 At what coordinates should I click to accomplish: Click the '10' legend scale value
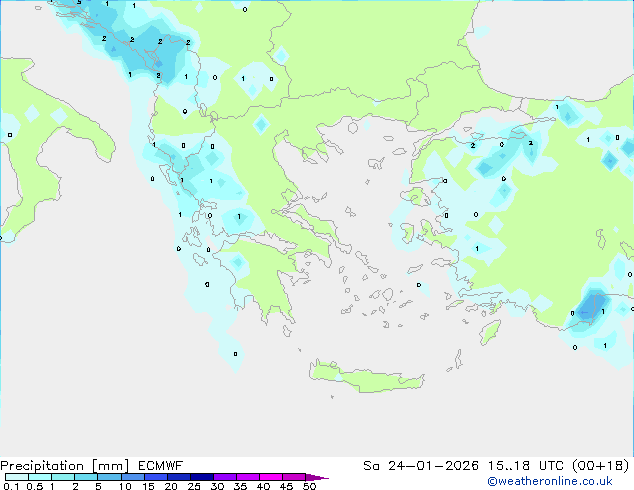[x=125, y=486]
